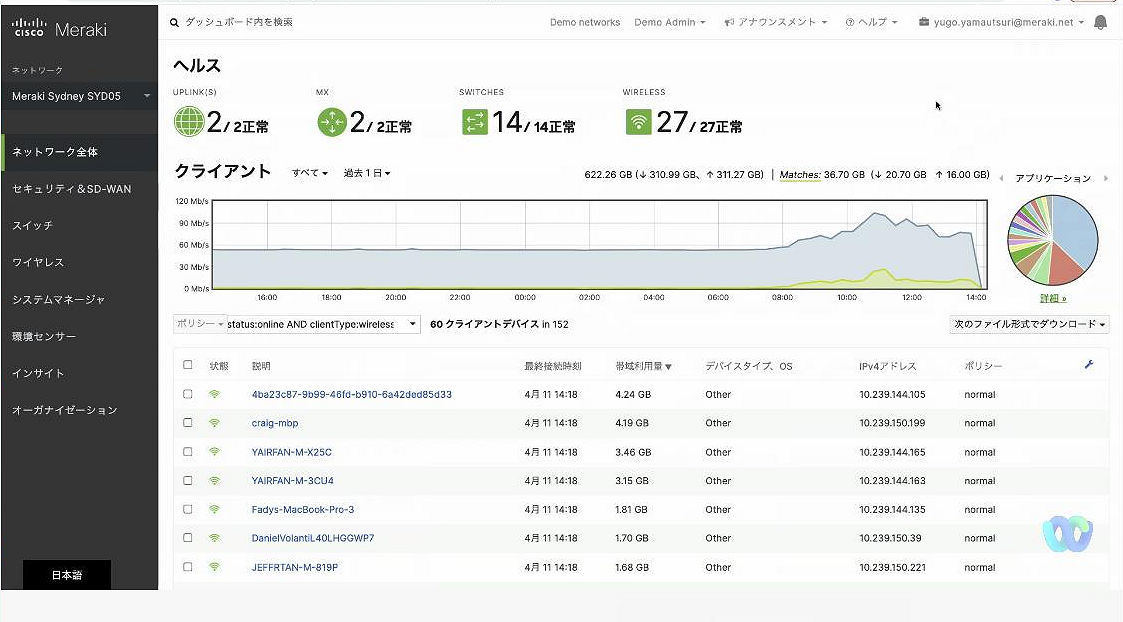Click the Cisco Meraki logo

point(59,29)
